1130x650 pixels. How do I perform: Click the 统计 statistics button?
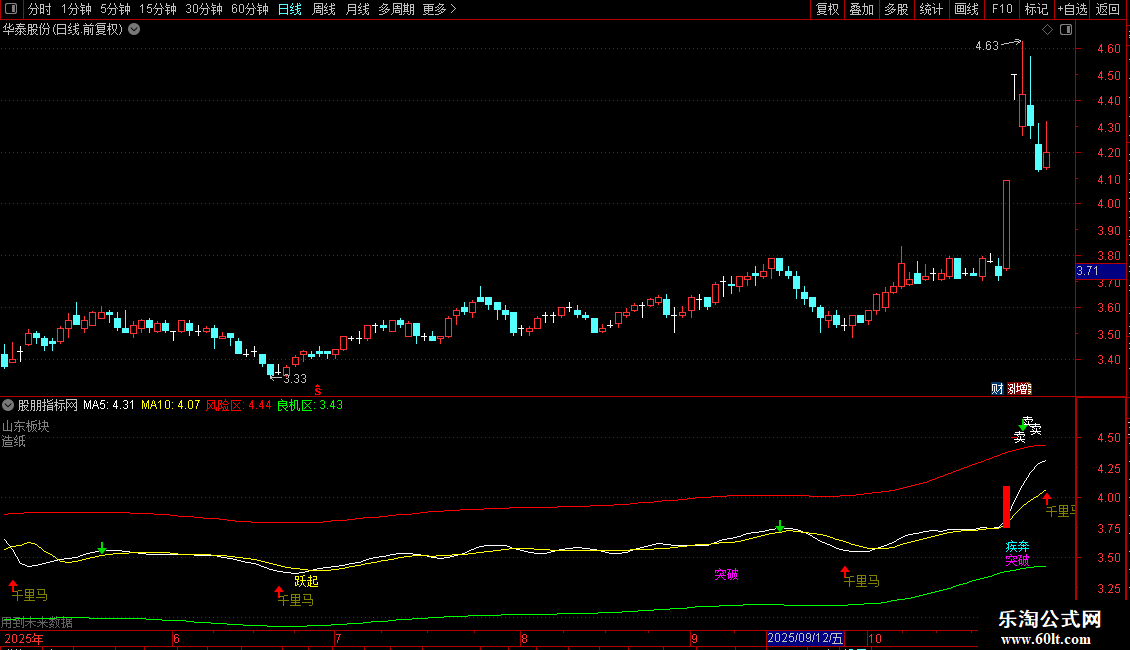931,9
